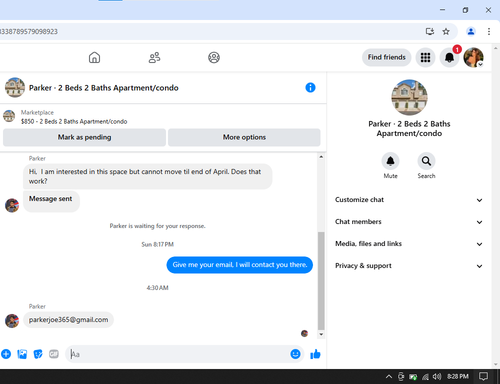Open the $850 Marketplace listing link
This screenshot has width=500, height=384.
74,121
